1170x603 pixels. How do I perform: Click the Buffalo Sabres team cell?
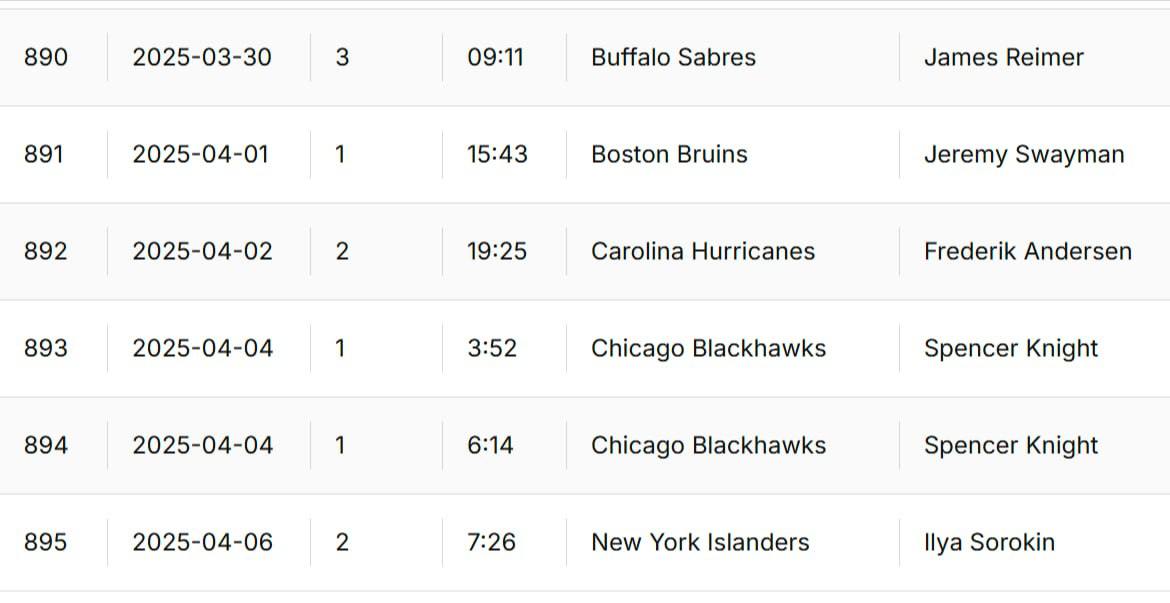pyautogui.click(x=673, y=57)
